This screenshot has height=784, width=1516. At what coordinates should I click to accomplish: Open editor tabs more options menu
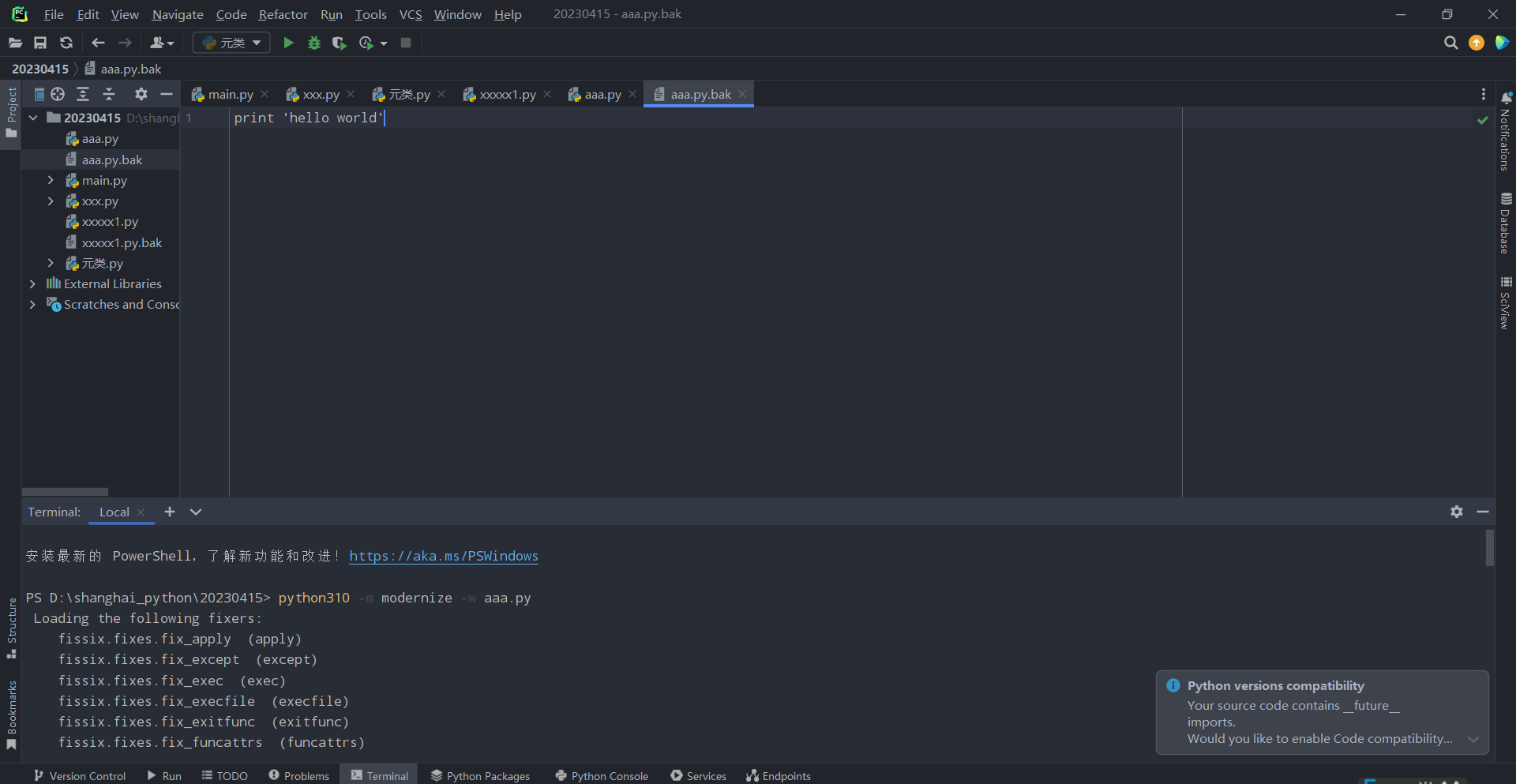1484,95
